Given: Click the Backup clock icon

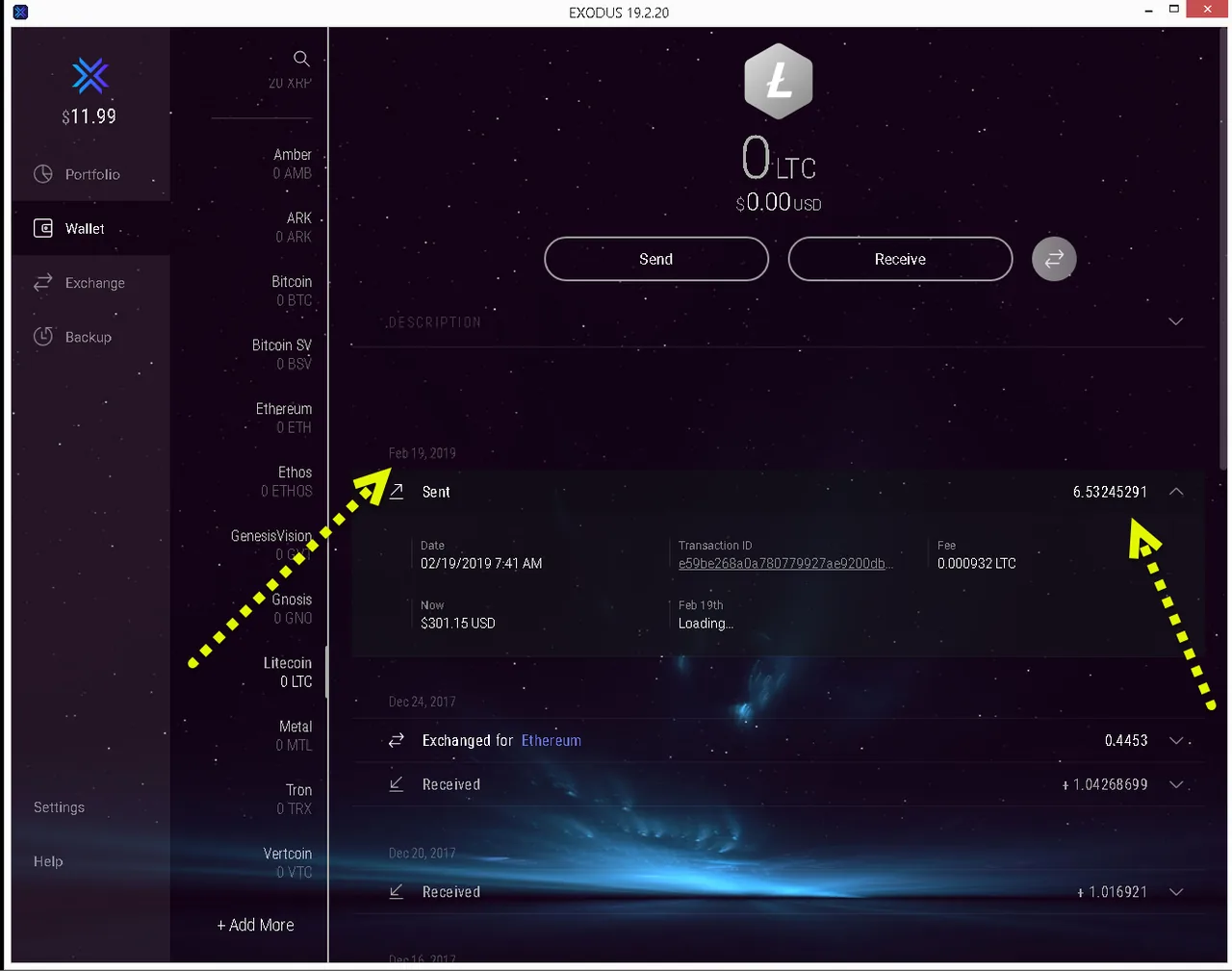Looking at the screenshot, I should coord(43,337).
